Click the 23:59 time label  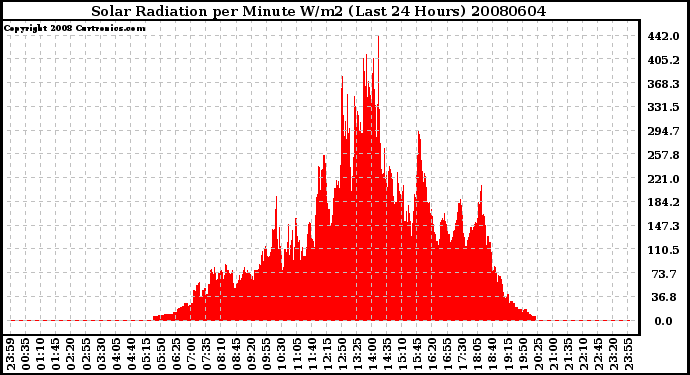coord(11,354)
